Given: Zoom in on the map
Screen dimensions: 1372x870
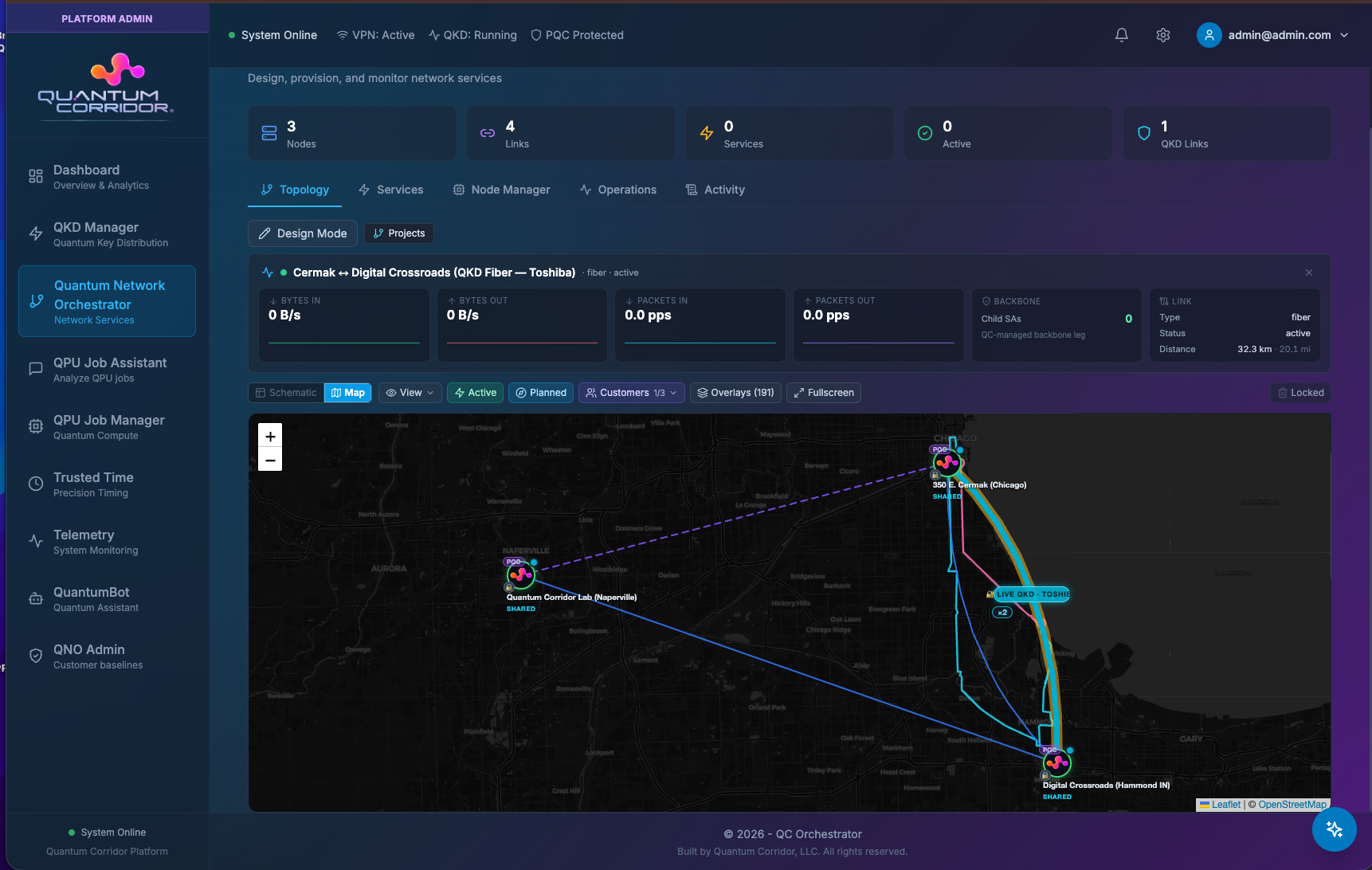Looking at the screenshot, I should click(x=270, y=436).
